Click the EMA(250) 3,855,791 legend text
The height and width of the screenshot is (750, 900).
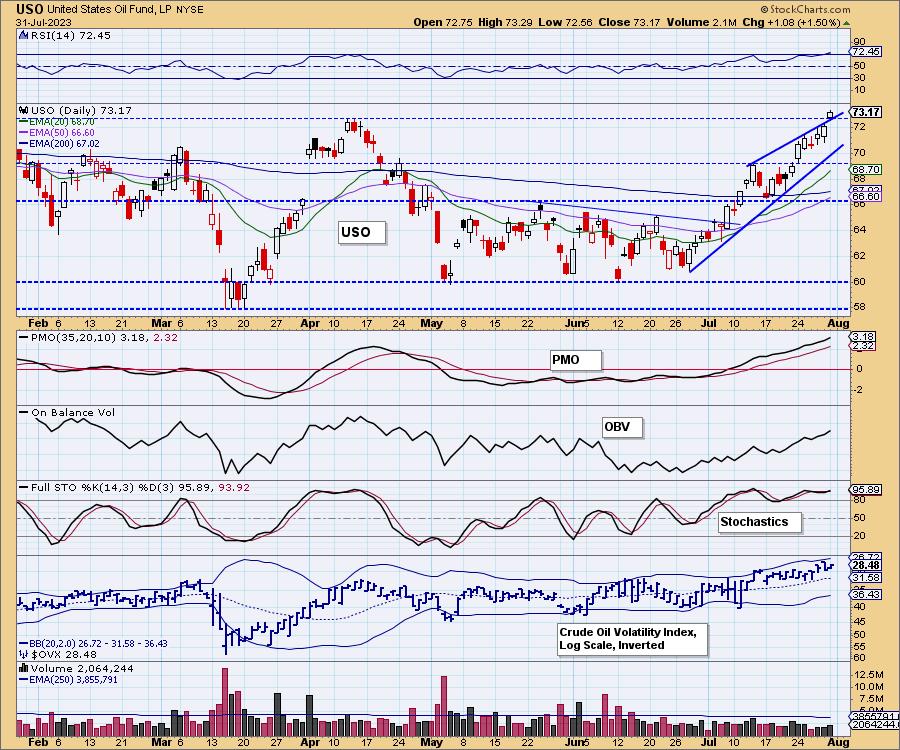click(69, 679)
